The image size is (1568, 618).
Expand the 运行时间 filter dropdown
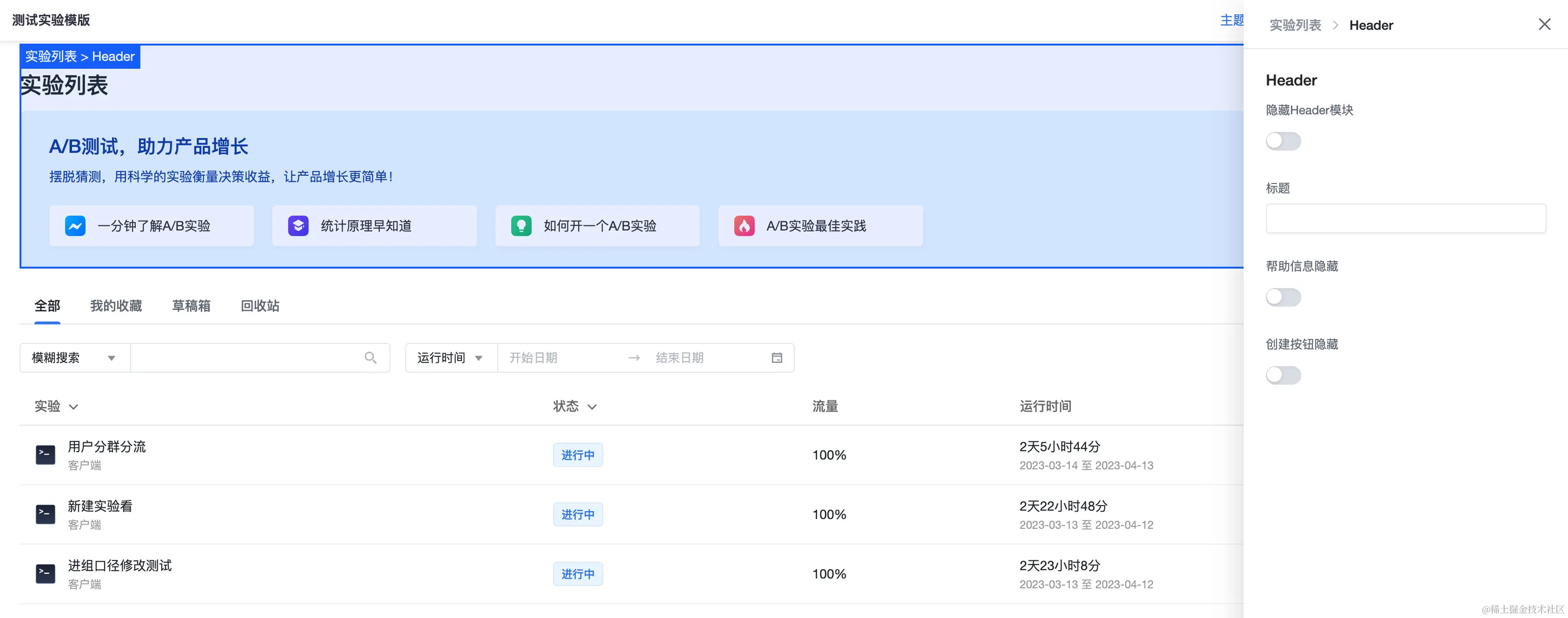pyautogui.click(x=451, y=358)
